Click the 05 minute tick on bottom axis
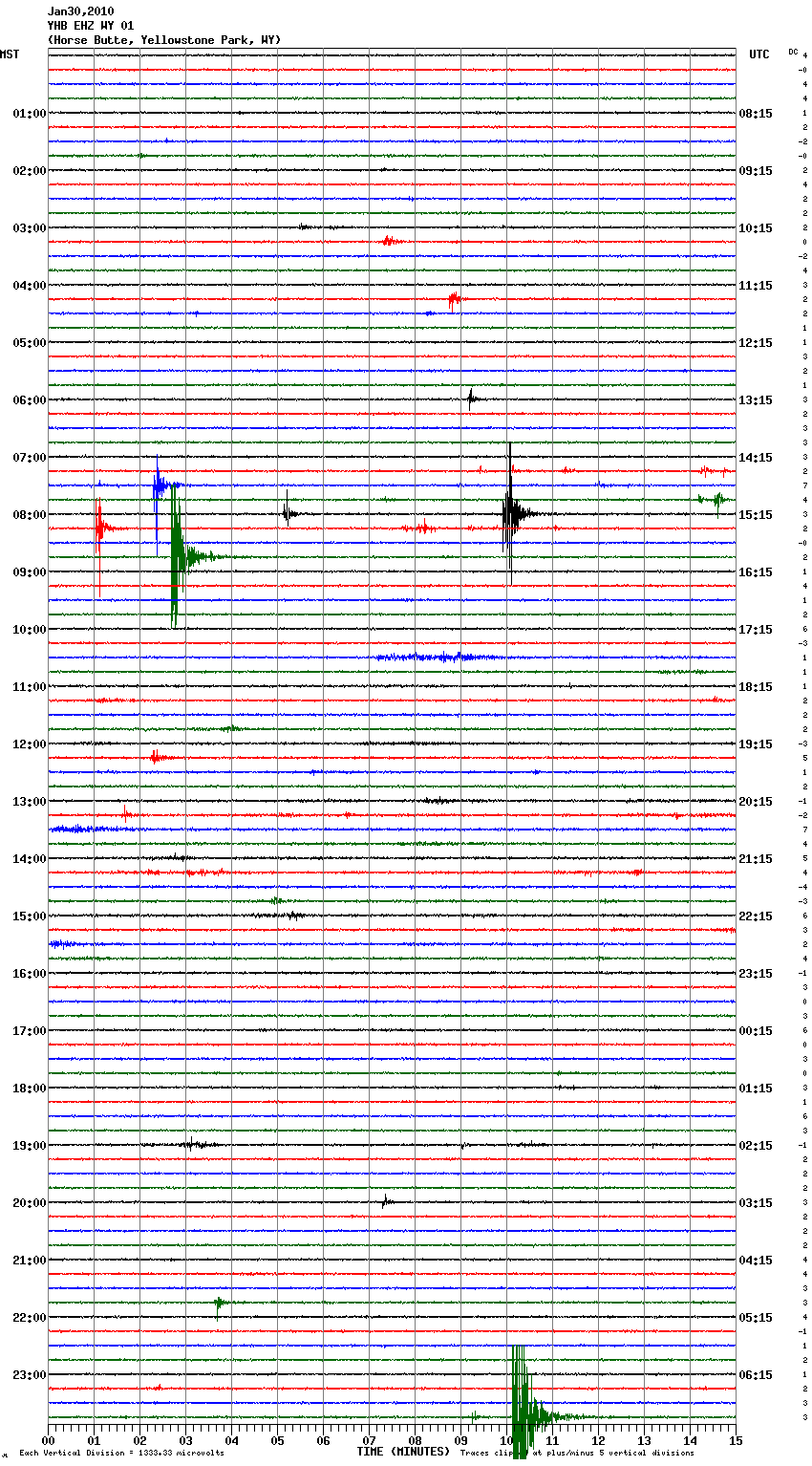812x1466 pixels. tap(277, 1440)
